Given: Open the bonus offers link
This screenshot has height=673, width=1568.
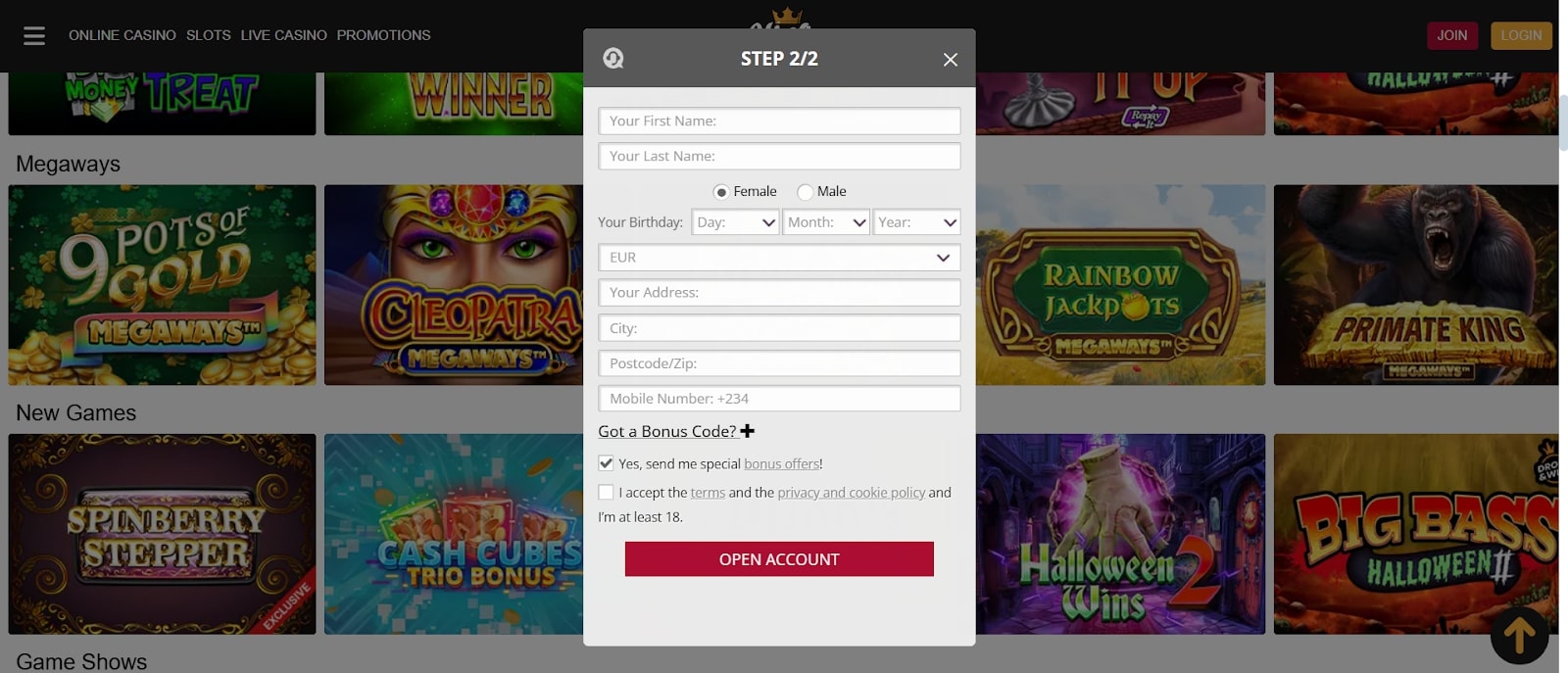Looking at the screenshot, I should pos(781,464).
